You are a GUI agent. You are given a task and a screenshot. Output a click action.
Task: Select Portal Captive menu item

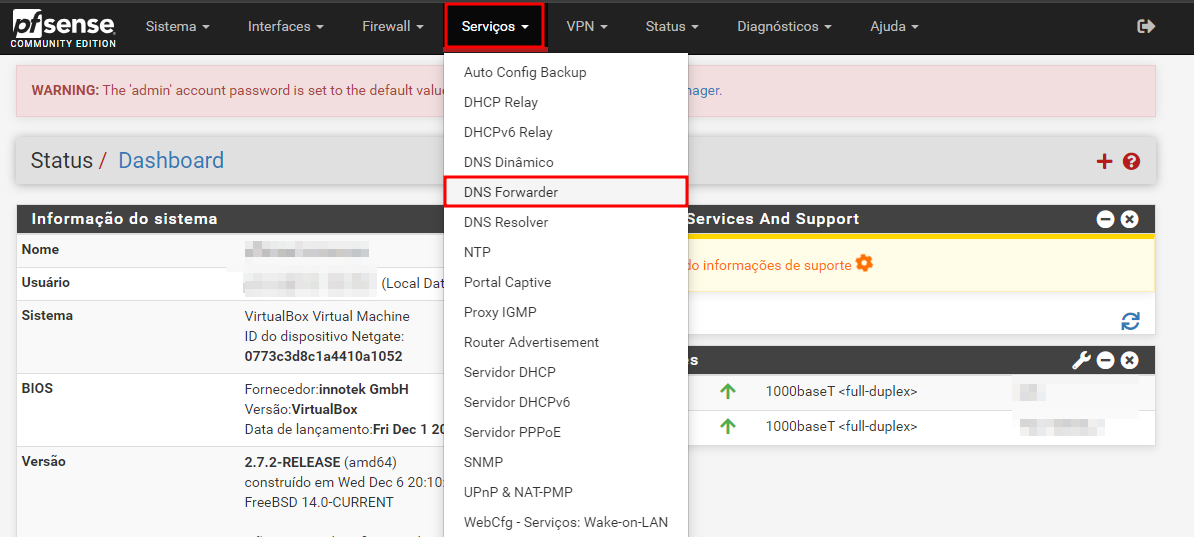point(507,282)
